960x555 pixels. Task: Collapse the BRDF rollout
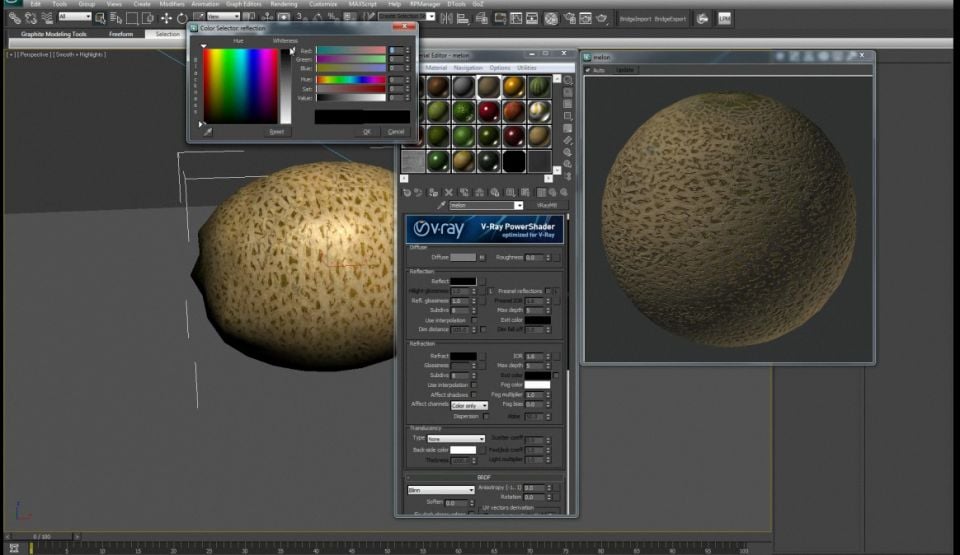(484, 477)
